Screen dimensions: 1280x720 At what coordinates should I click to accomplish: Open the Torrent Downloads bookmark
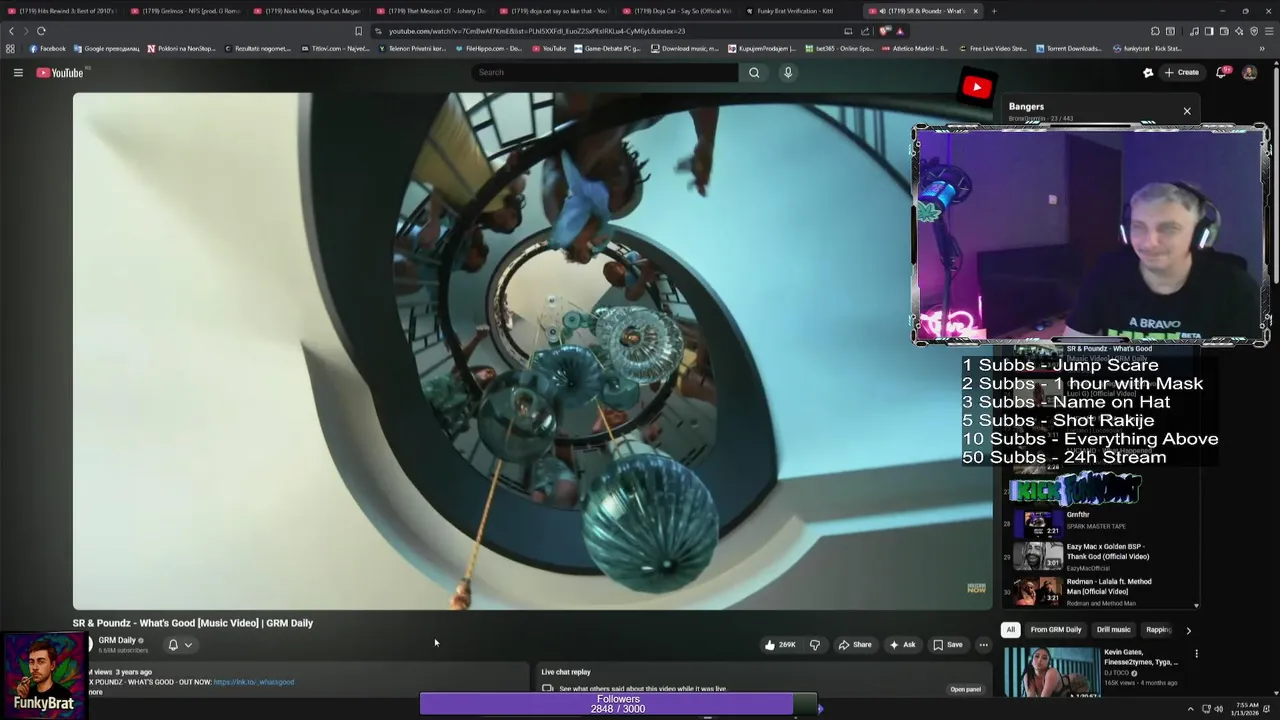pyautogui.click(x=1069, y=48)
